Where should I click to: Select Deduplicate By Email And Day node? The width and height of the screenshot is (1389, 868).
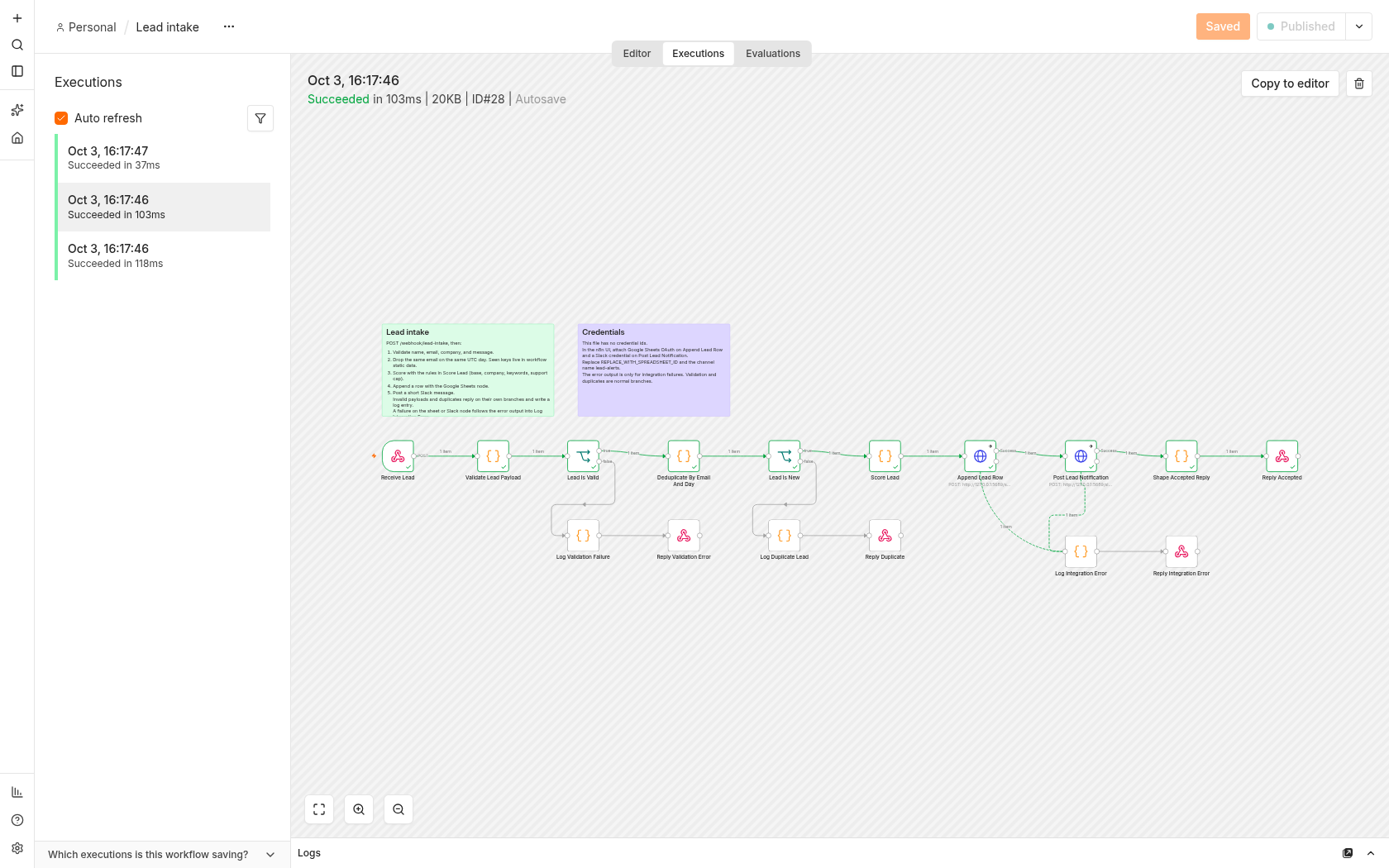[x=684, y=456]
